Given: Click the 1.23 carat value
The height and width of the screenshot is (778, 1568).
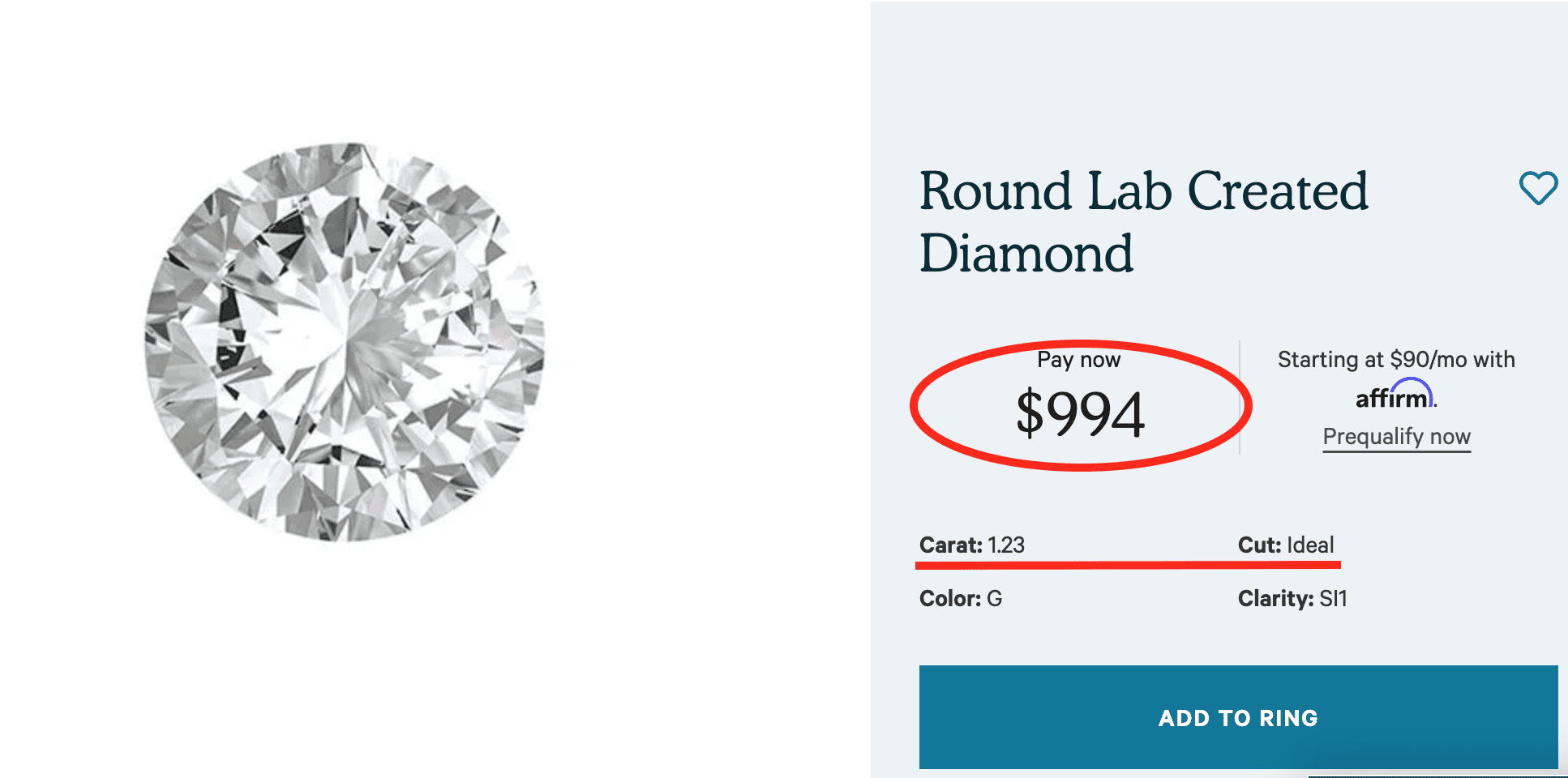Looking at the screenshot, I should click(1006, 545).
